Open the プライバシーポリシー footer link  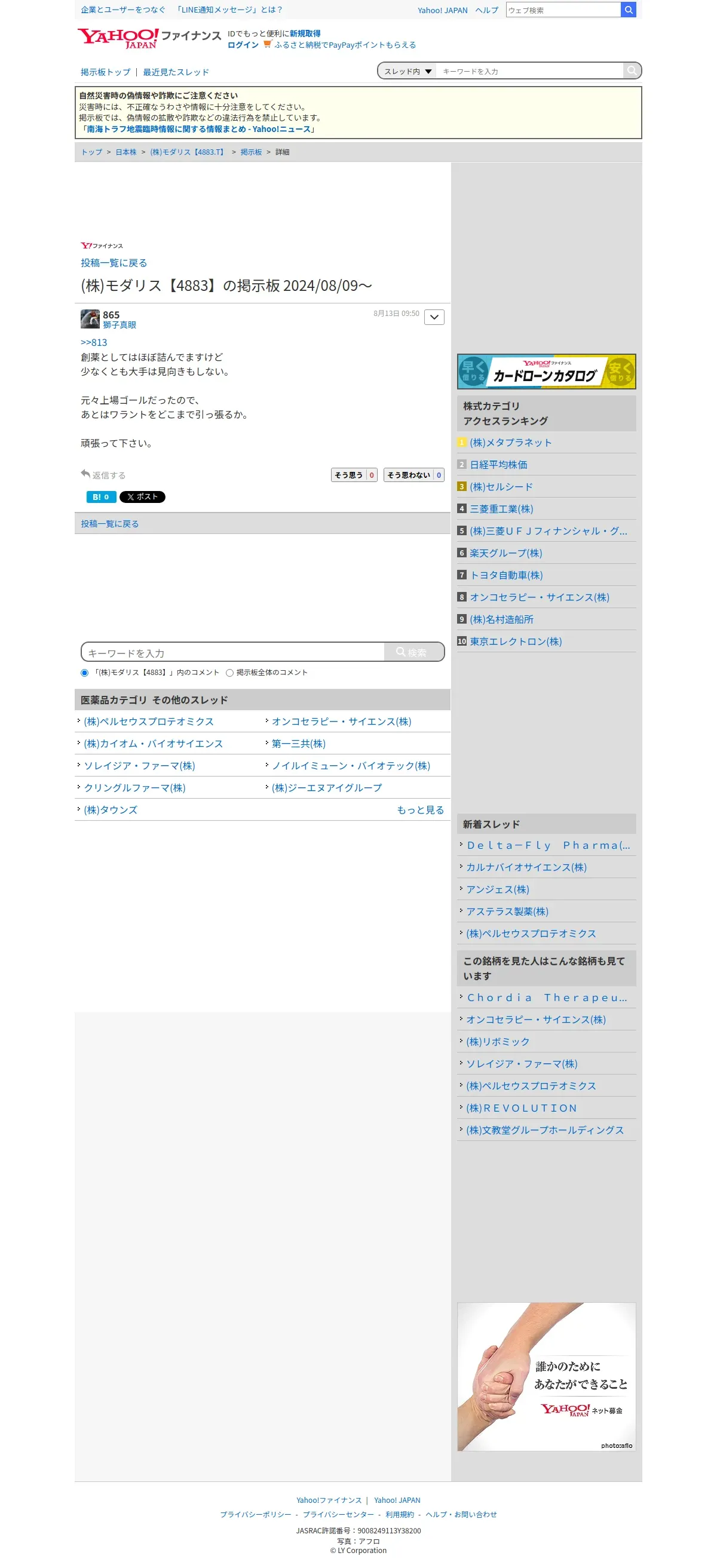pyautogui.click(x=256, y=1514)
